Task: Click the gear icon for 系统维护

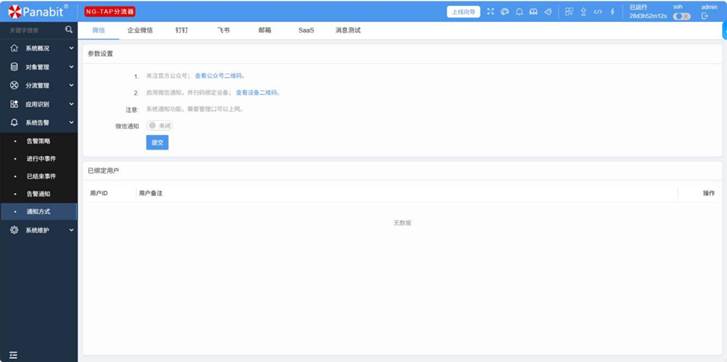Action: [x=14, y=230]
